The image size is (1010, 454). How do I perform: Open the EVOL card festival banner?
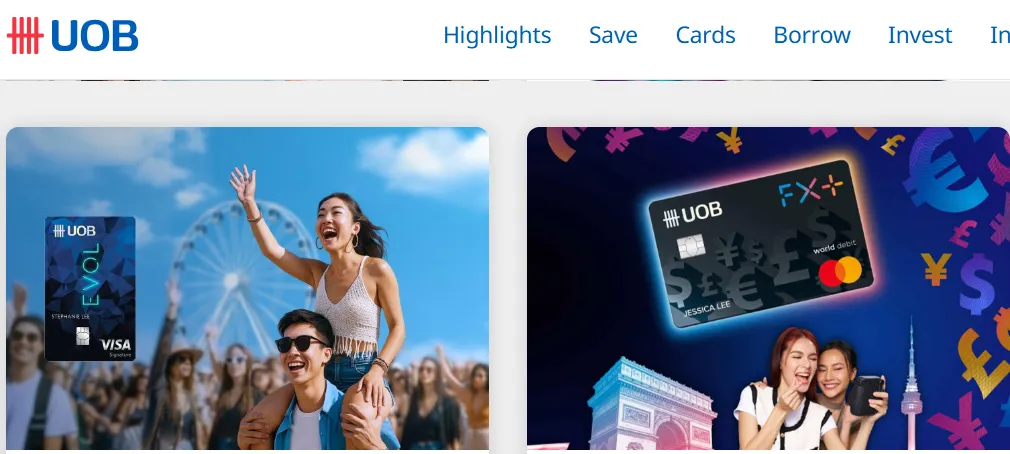pos(247,288)
